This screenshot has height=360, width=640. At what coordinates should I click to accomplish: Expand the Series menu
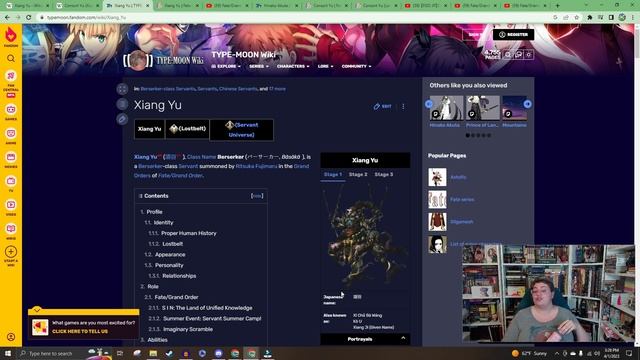259,66
